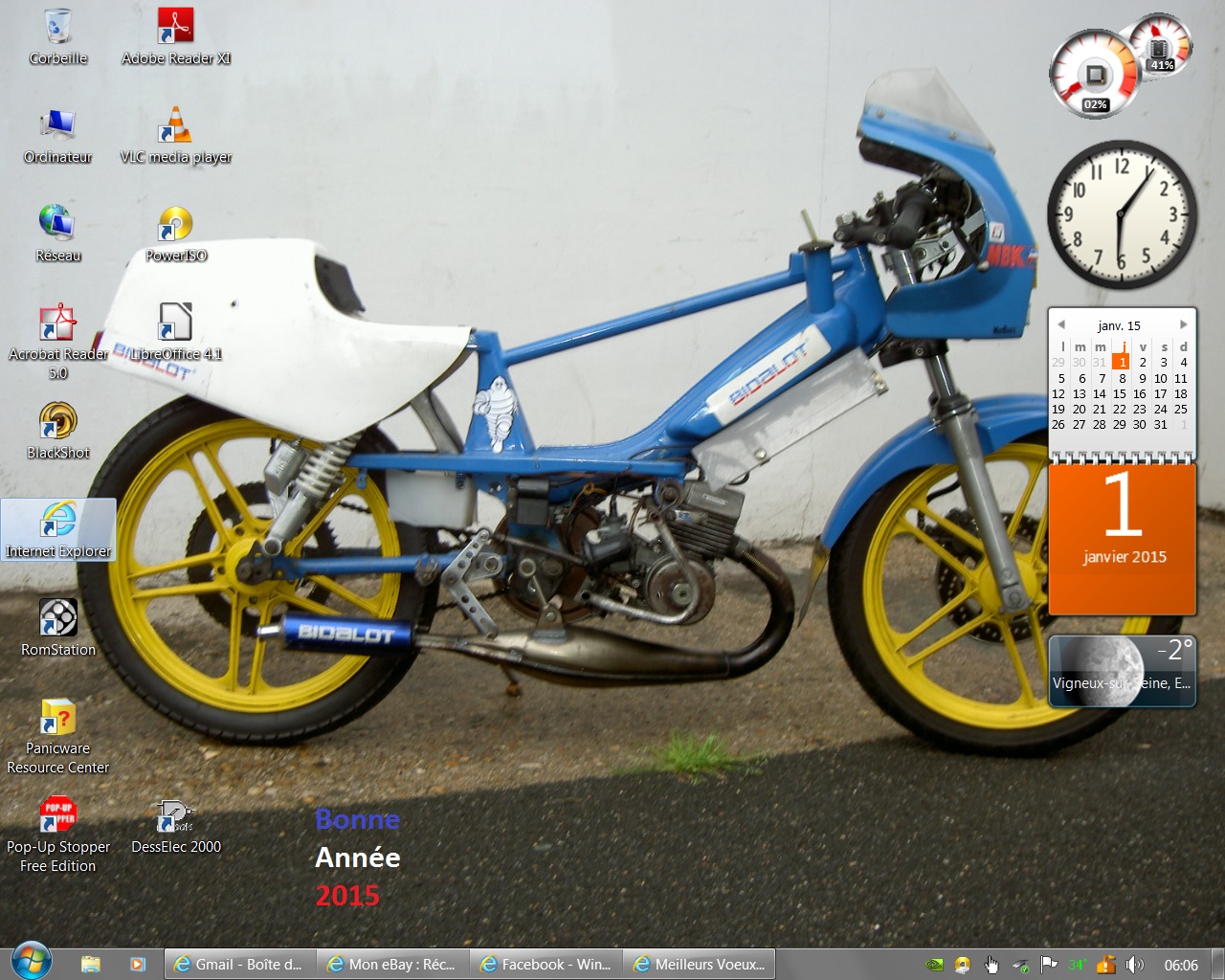Select the Ordinateur desktop icon

coord(58,136)
